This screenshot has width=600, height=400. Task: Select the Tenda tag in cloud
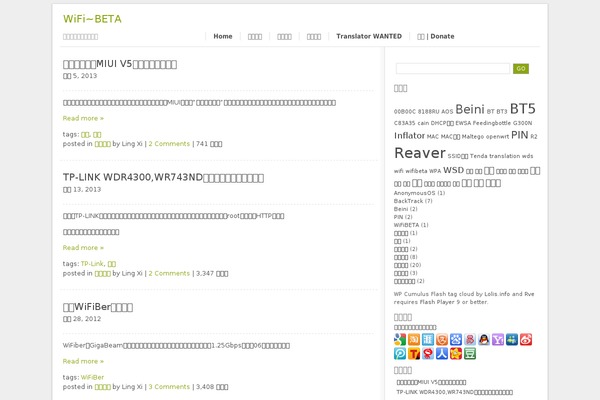pyautogui.click(x=479, y=156)
